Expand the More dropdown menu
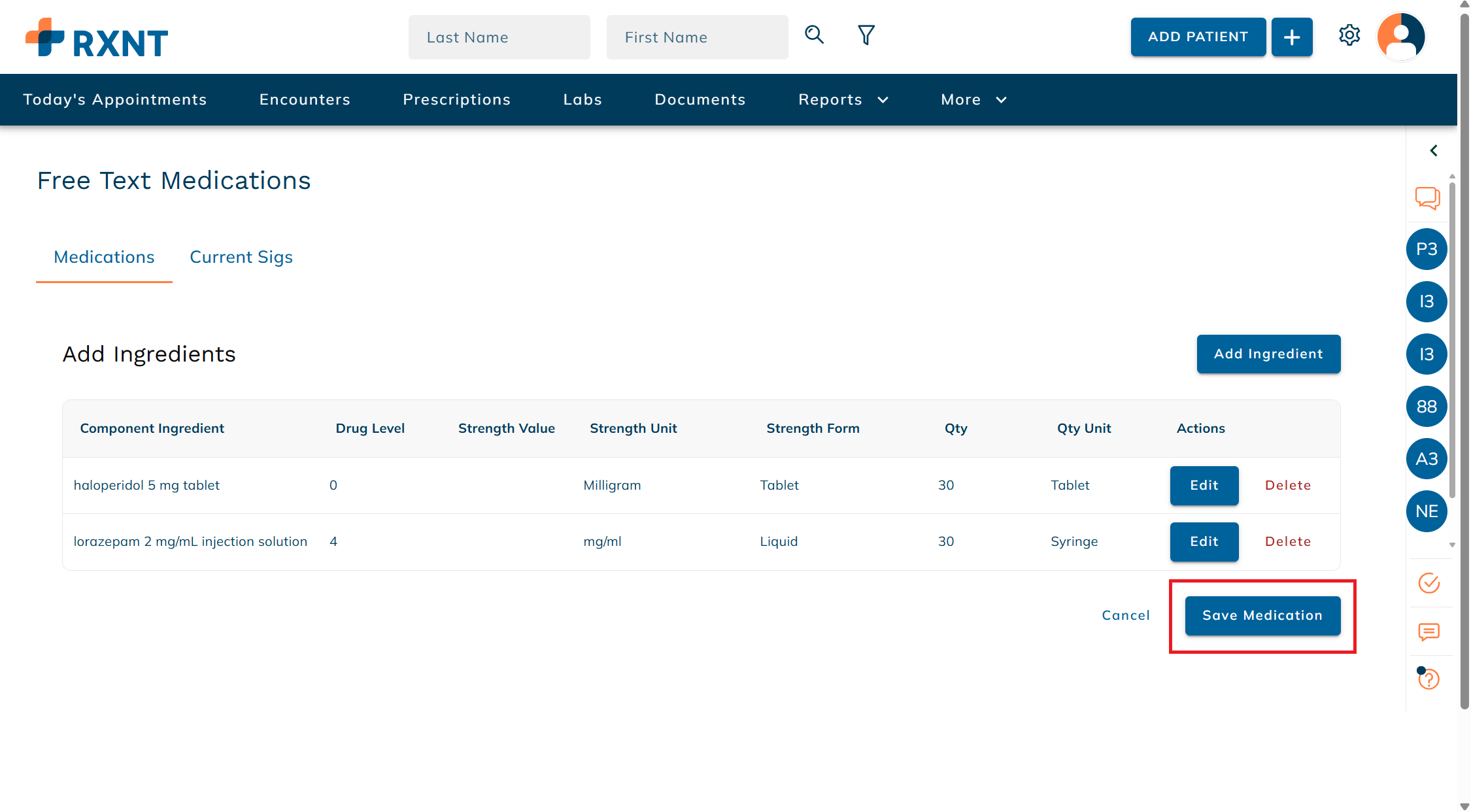The width and height of the screenshot is (1471, 812). pos(973,99)
